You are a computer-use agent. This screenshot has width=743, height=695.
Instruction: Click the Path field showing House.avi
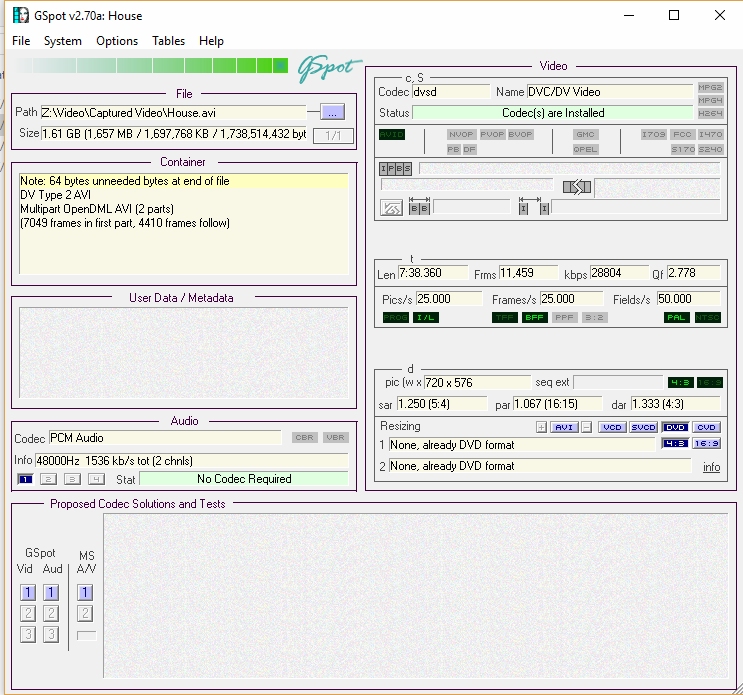pos(173,113)
